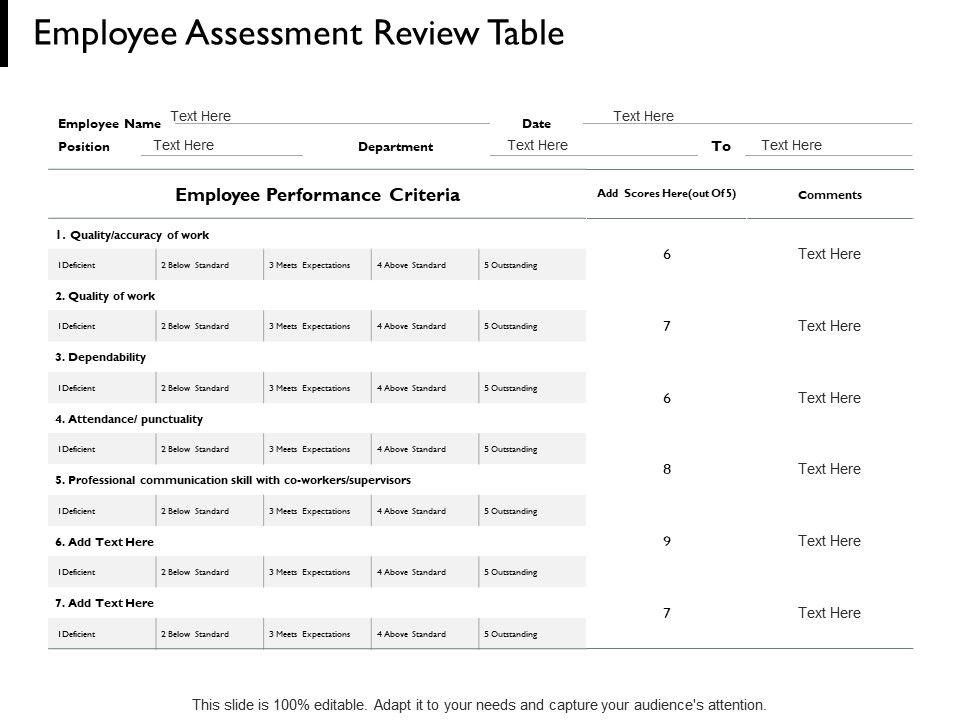Select '4 Above Standard' under Attendance/punctuality
This screenshot has width=960, height=720.
pyautogui.click(x=412, y=449)
